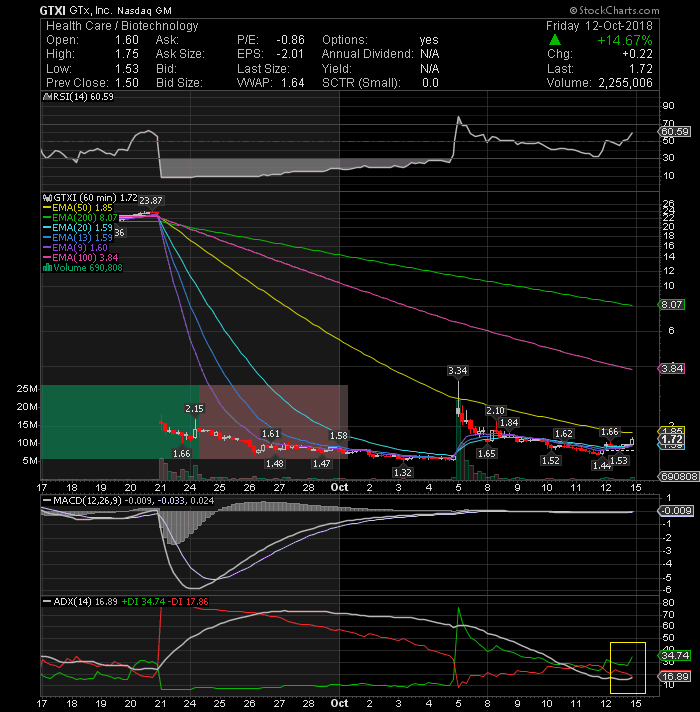The width and height of the screenshot is (700, 712).
Task: Click the green EMA(200) line swatch
Action: [x=47, y=218]
